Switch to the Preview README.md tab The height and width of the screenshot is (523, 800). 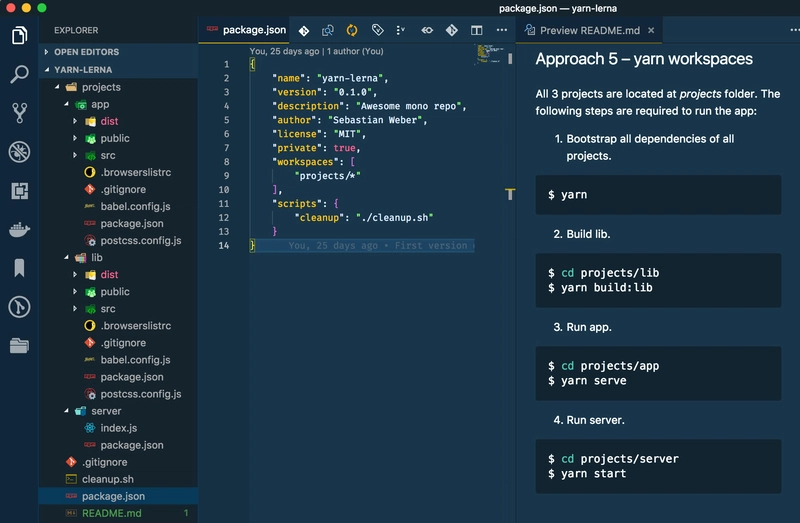589,31
